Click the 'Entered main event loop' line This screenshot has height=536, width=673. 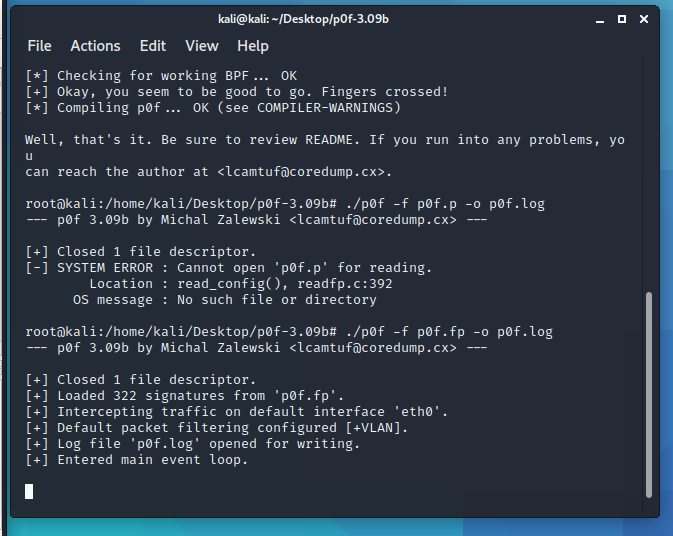point(152,459)
